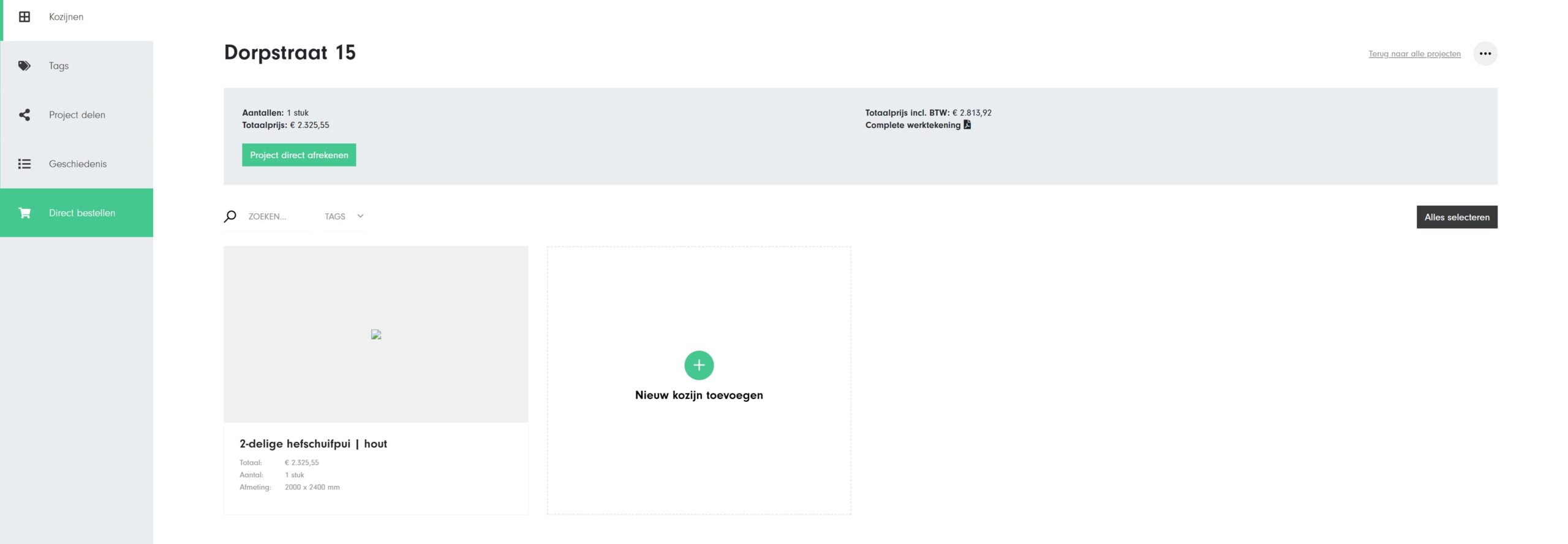This screenshot has width=1568, height=544.
Task: Click the Kozijnen grid icon in sidebar
Action: tap(24, 17)
